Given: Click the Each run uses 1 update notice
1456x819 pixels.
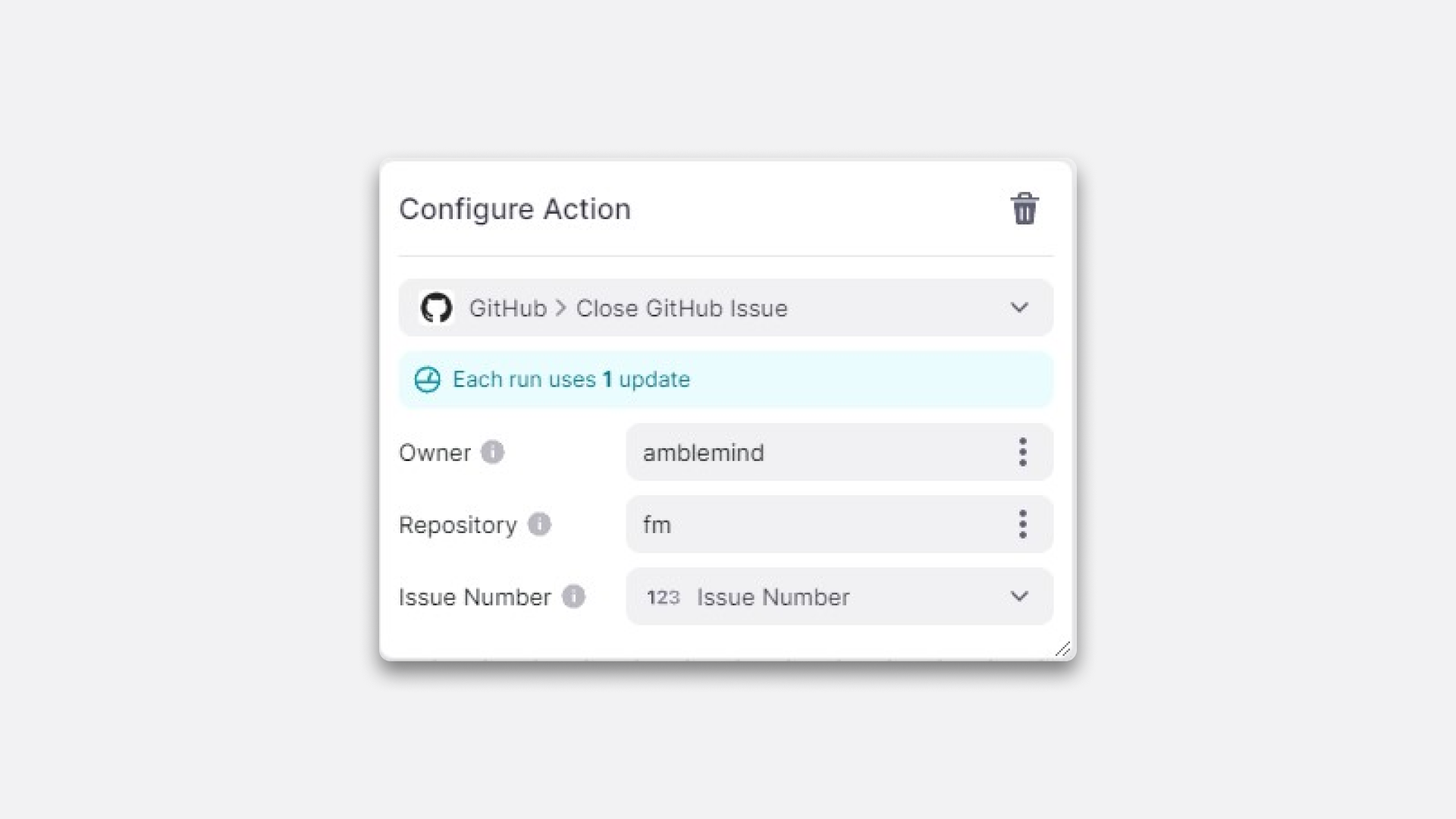Looking at the screenshot, I should 571,379.
